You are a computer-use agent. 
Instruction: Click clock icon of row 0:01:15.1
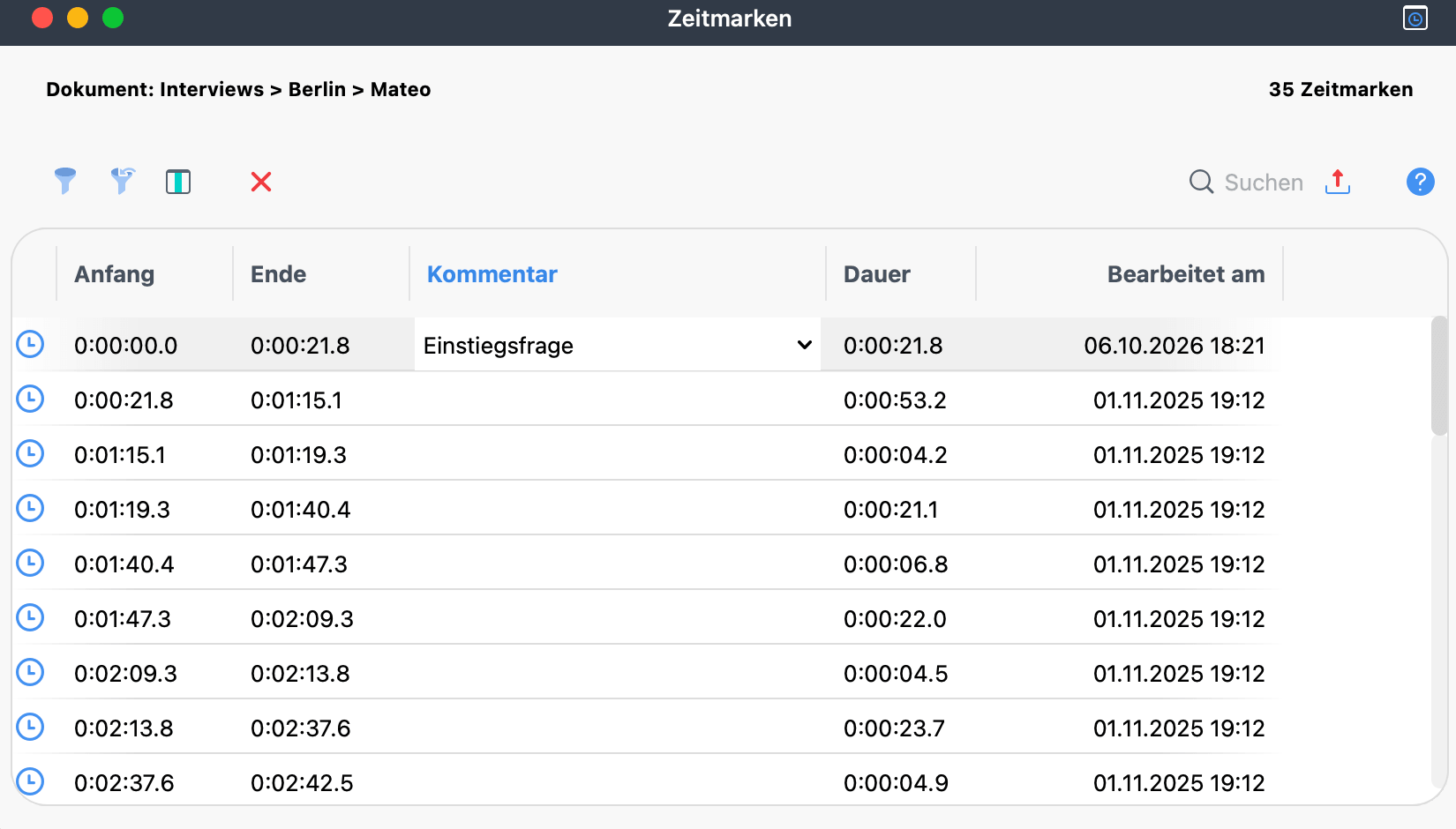[30, 453]
